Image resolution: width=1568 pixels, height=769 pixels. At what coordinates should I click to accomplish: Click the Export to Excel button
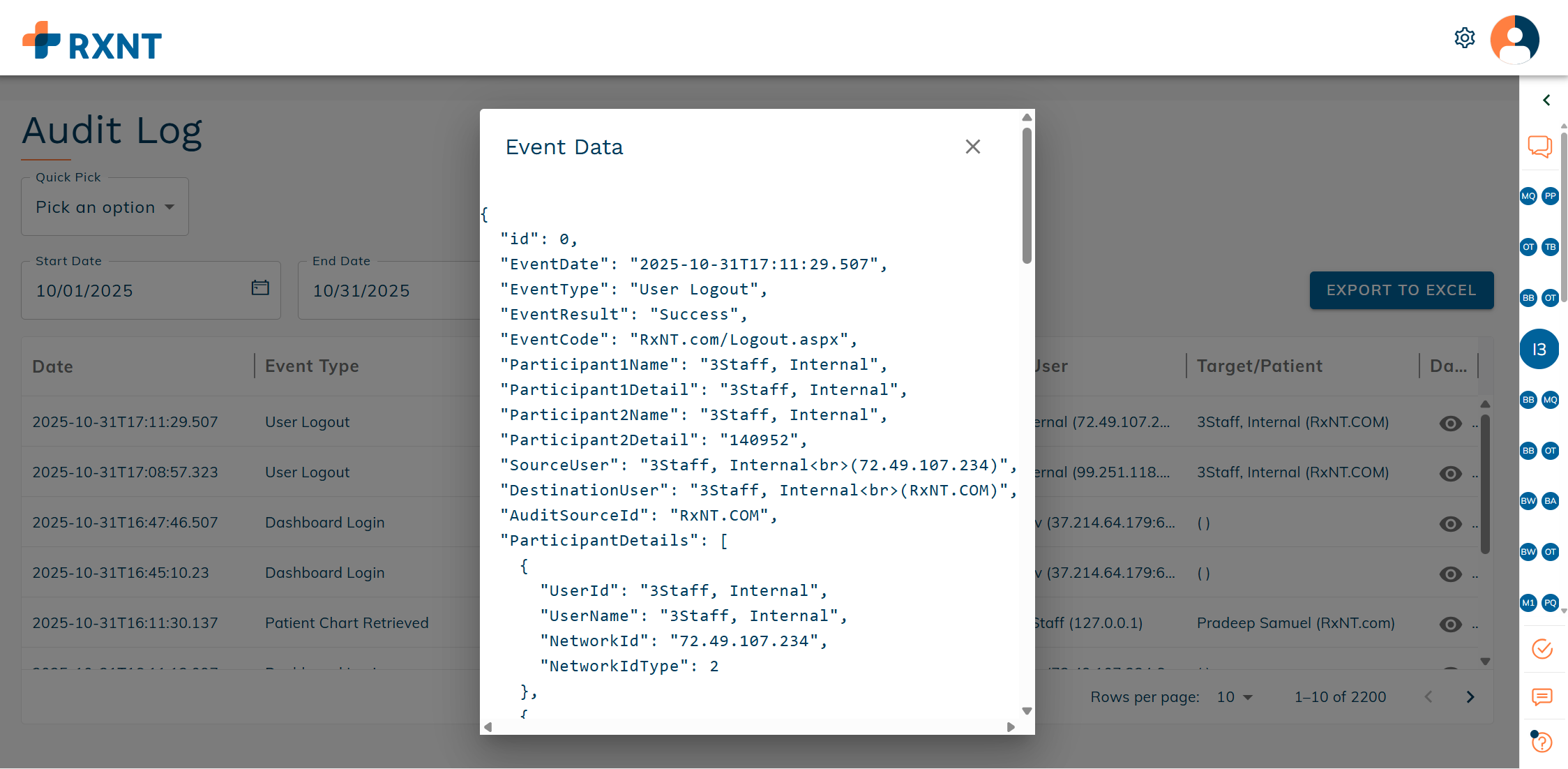1401,290
